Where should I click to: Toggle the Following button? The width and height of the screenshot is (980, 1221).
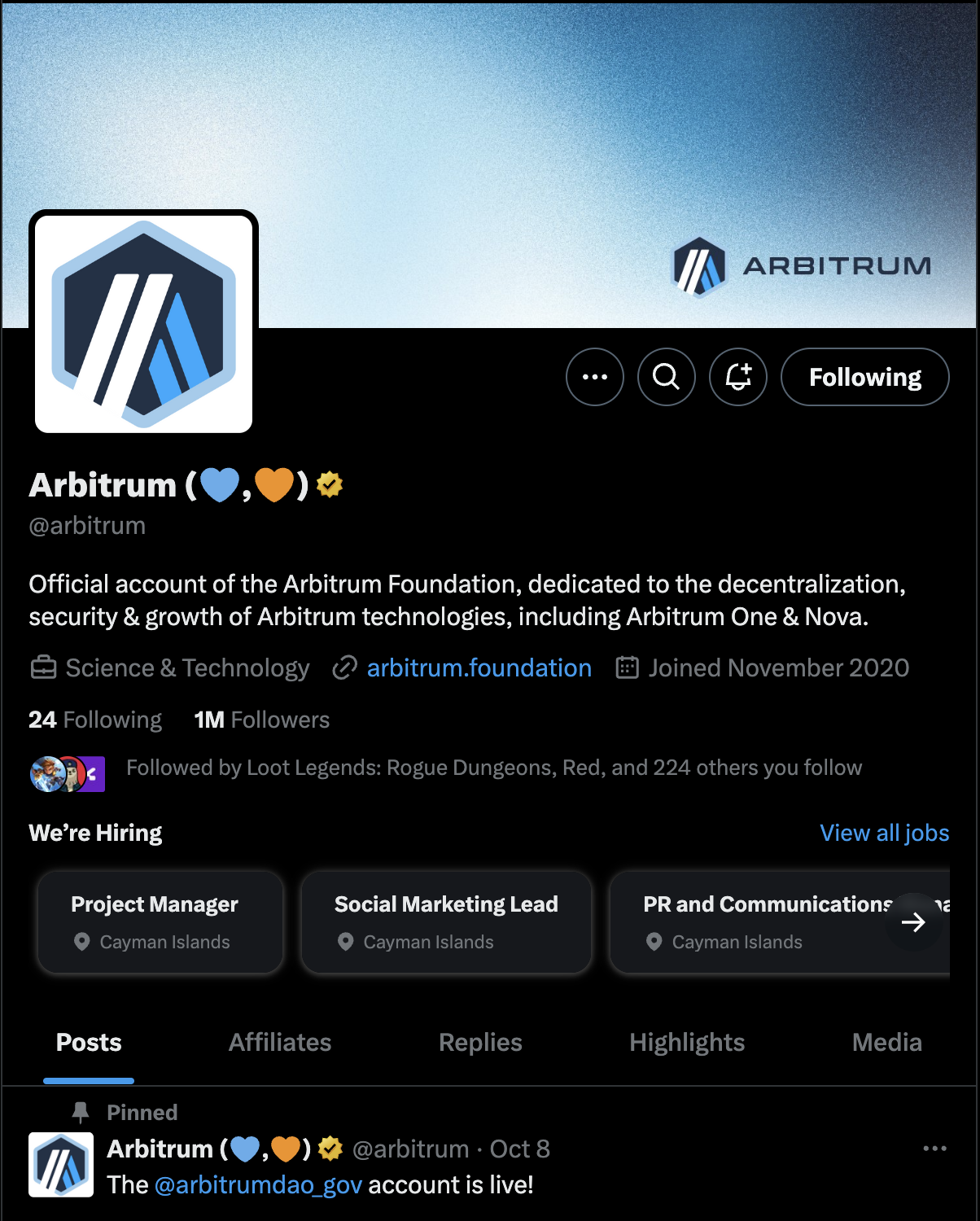(x=865, y=377)
